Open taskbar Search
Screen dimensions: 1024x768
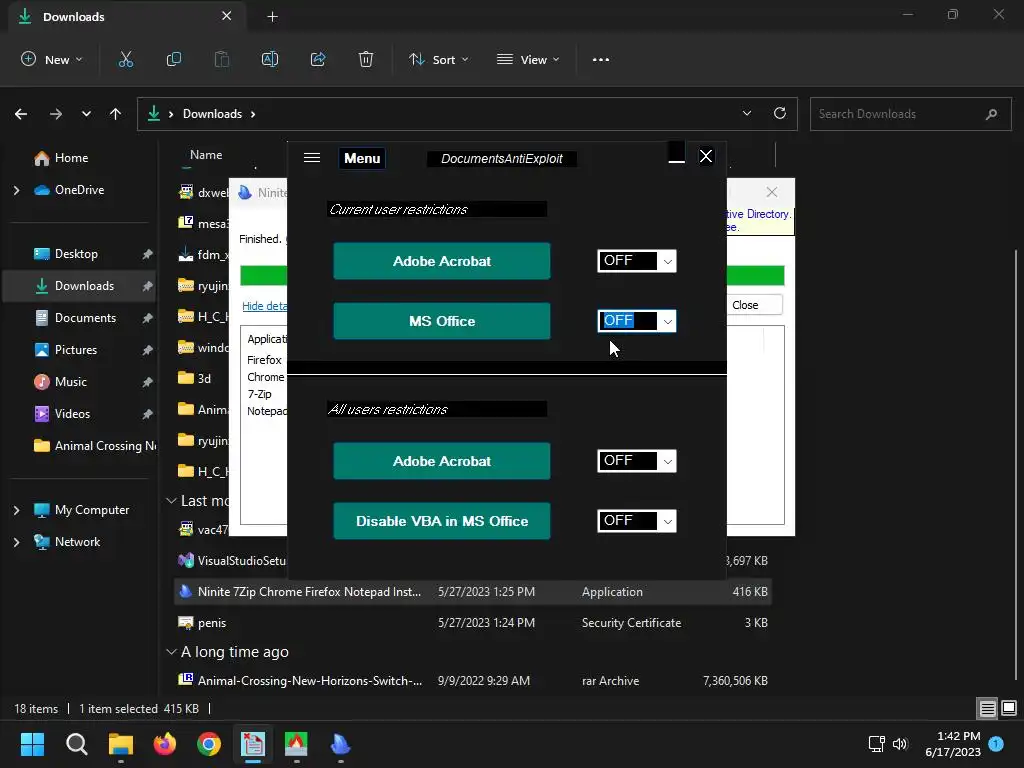pyautogui.click(x=76, y=744)
